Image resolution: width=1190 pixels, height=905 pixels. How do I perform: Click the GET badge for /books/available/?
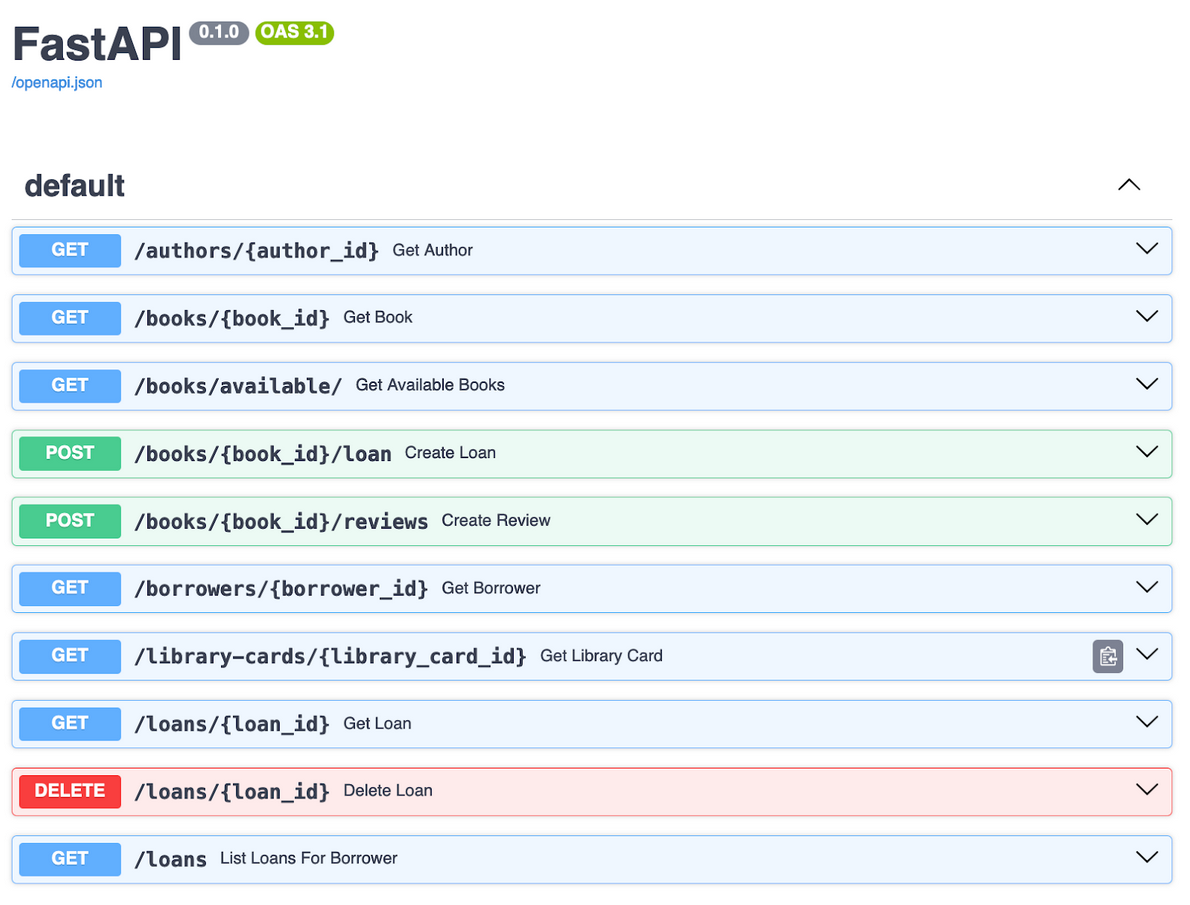click(x=70, y=386)
